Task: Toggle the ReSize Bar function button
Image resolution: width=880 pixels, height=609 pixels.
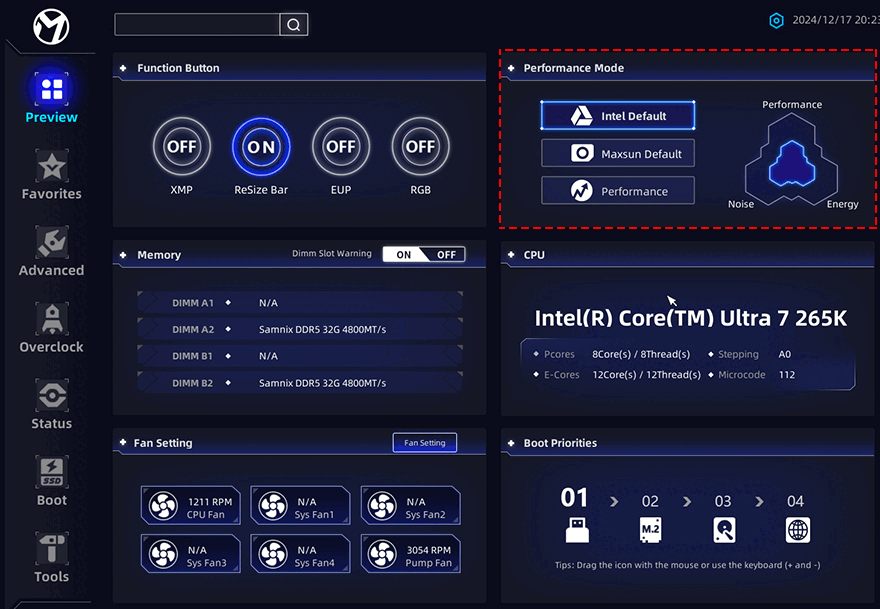Action: [261, 146]
